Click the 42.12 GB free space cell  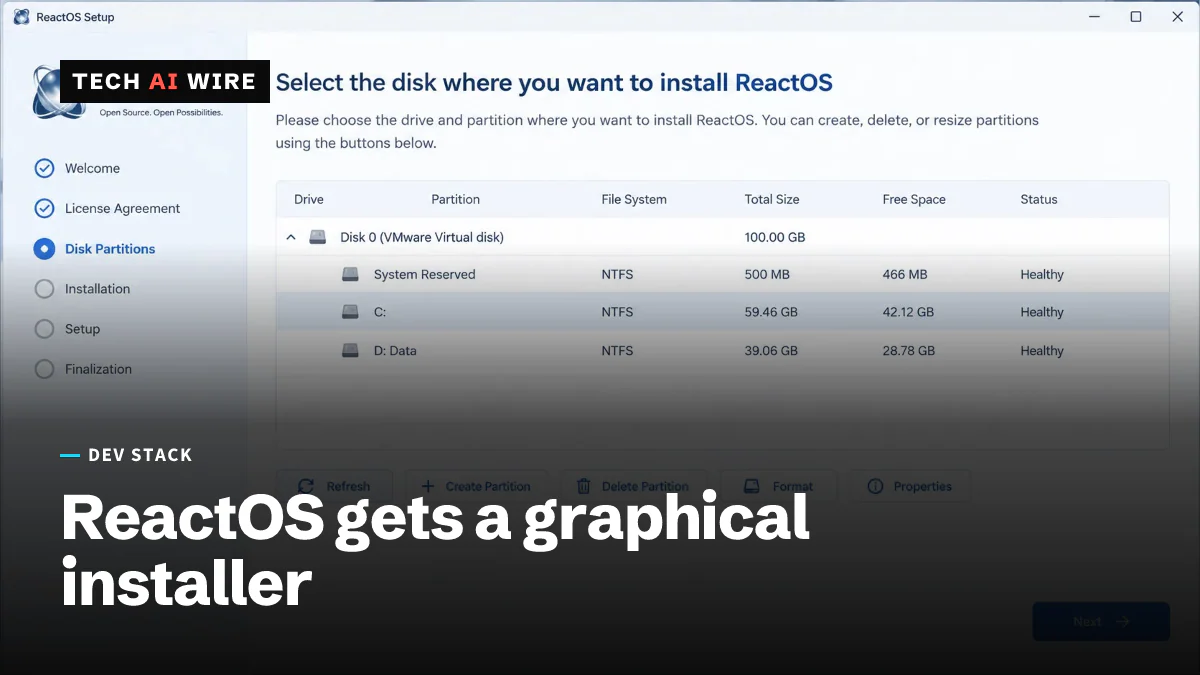908,312
